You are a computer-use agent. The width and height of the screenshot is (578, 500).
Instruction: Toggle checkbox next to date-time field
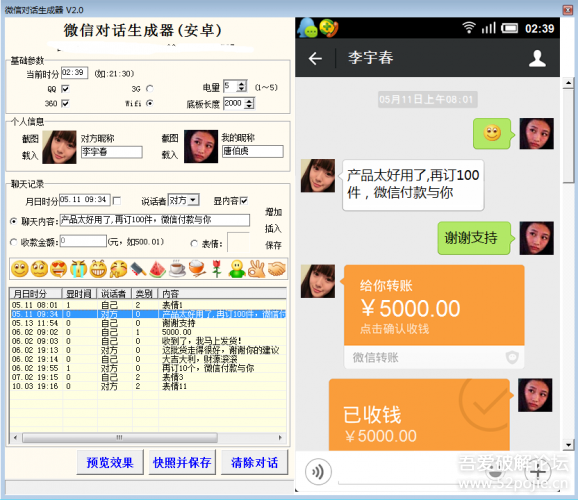(117, 201)
